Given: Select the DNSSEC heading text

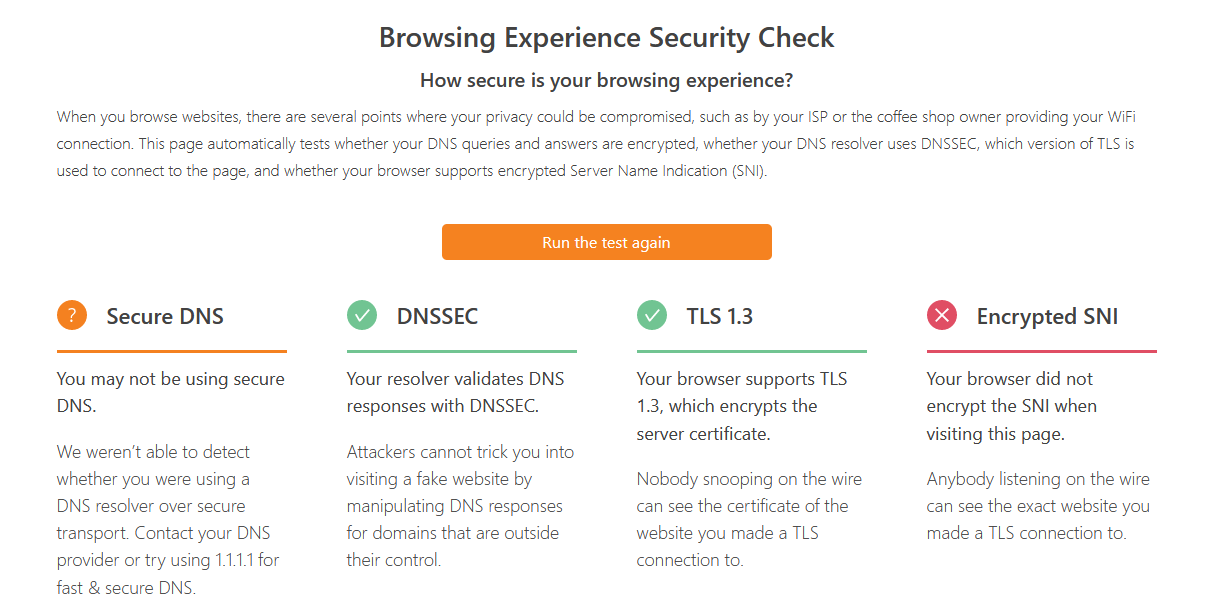Looking at the screenshot, I should point(437,317).
